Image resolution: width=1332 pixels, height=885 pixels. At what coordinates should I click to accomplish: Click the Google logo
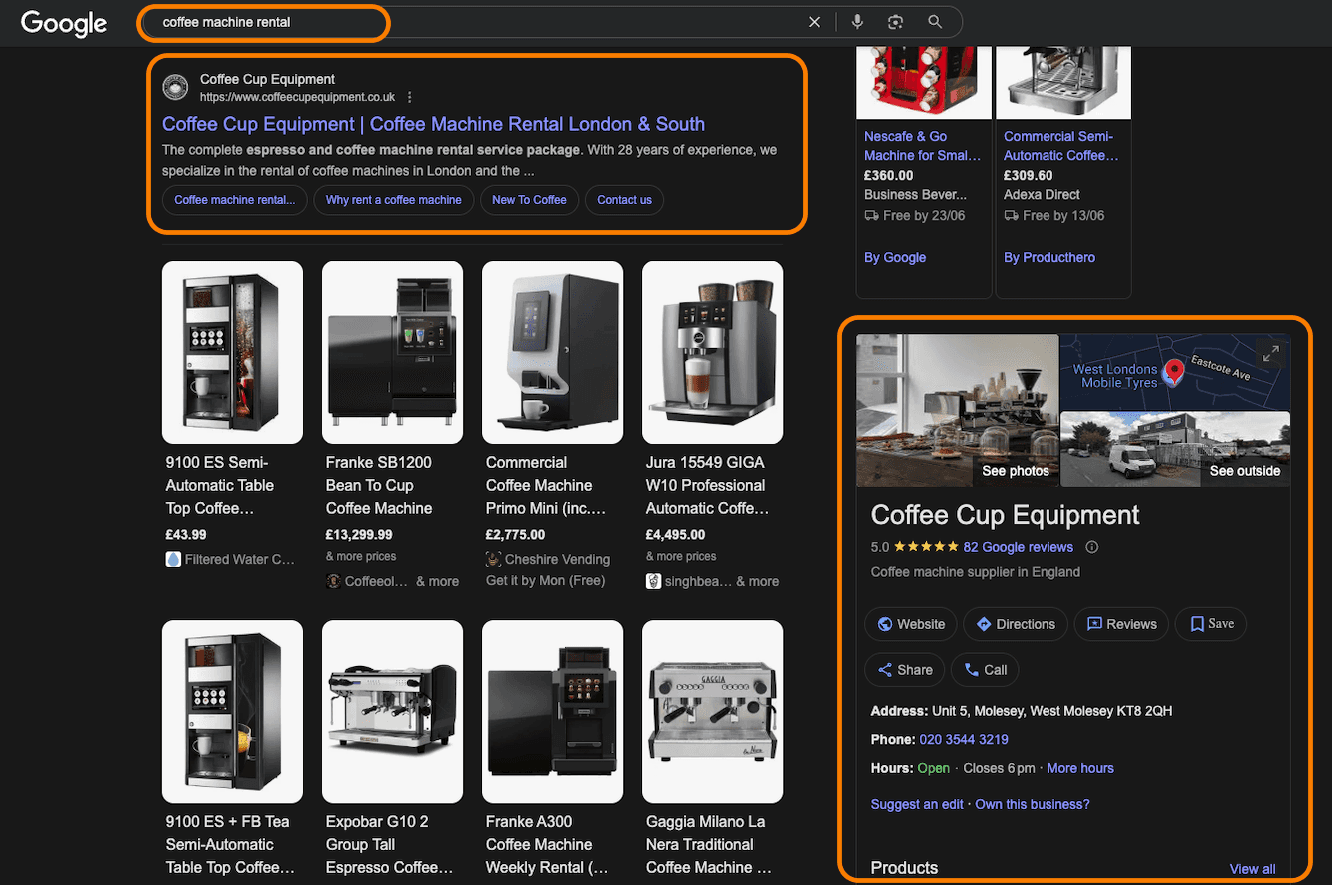tap(64, 23)
